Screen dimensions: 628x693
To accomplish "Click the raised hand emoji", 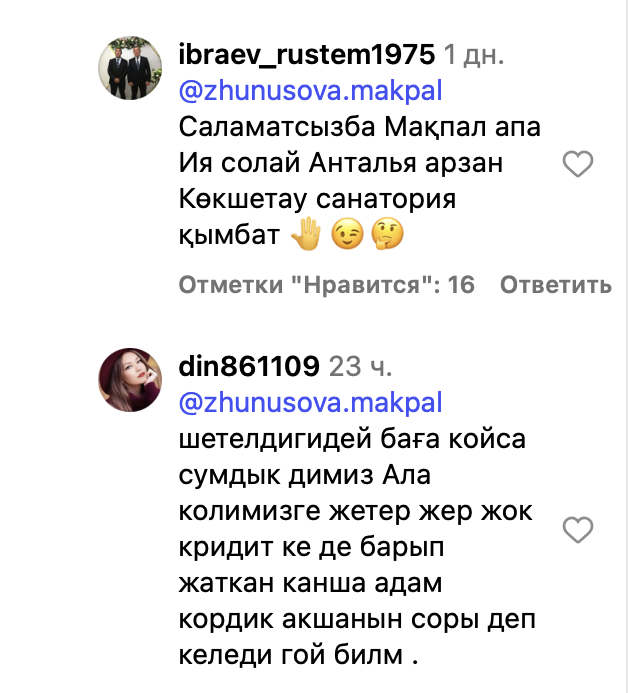I will [x=306, y=233].
